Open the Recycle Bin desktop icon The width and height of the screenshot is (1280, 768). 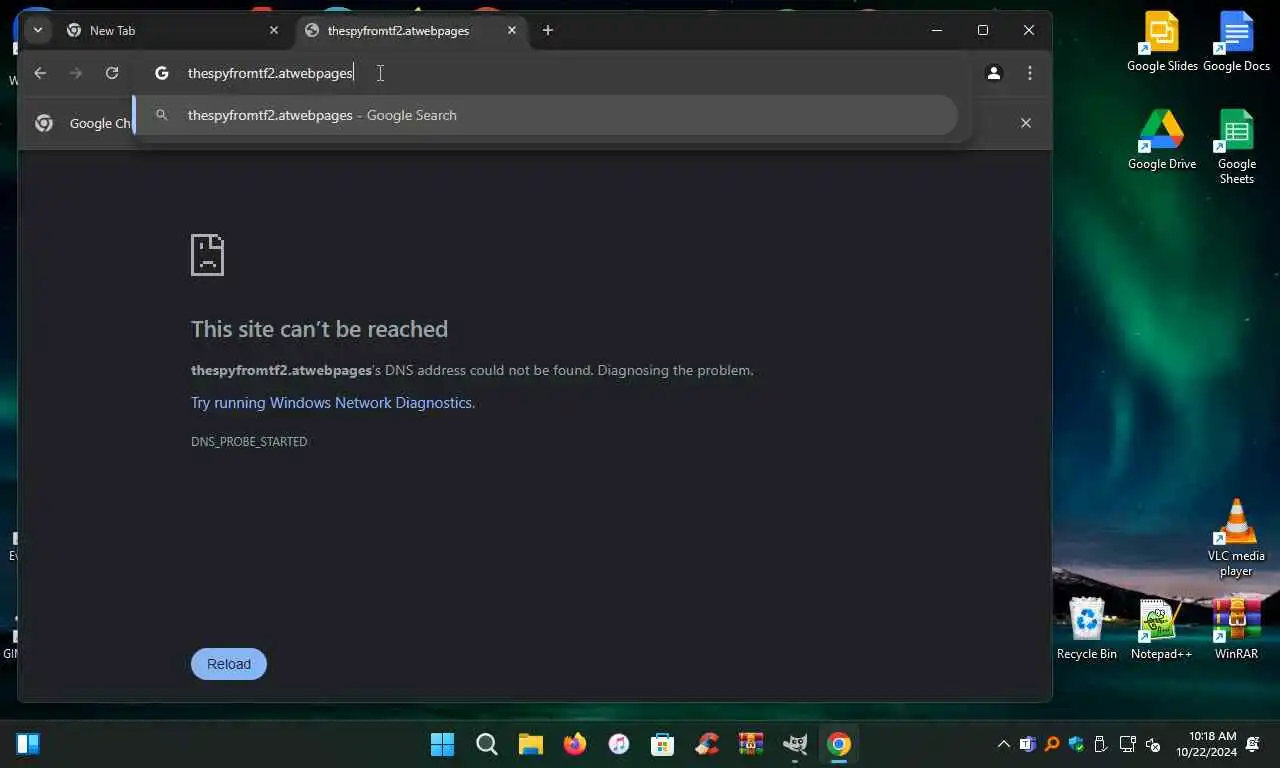click(x=1087, y=629)
